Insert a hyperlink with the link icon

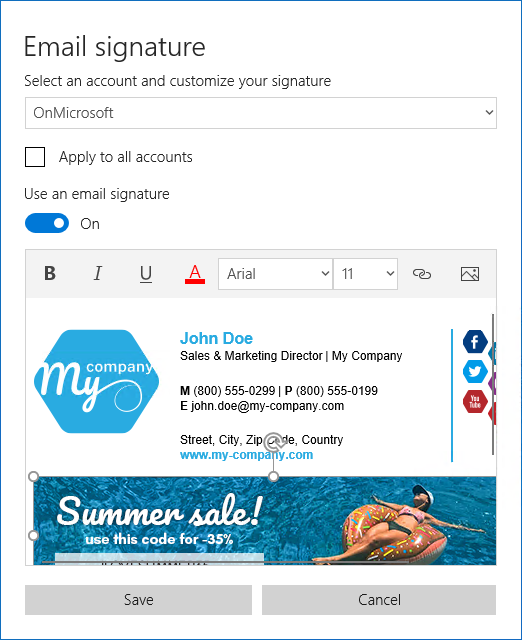pos(422,273)
